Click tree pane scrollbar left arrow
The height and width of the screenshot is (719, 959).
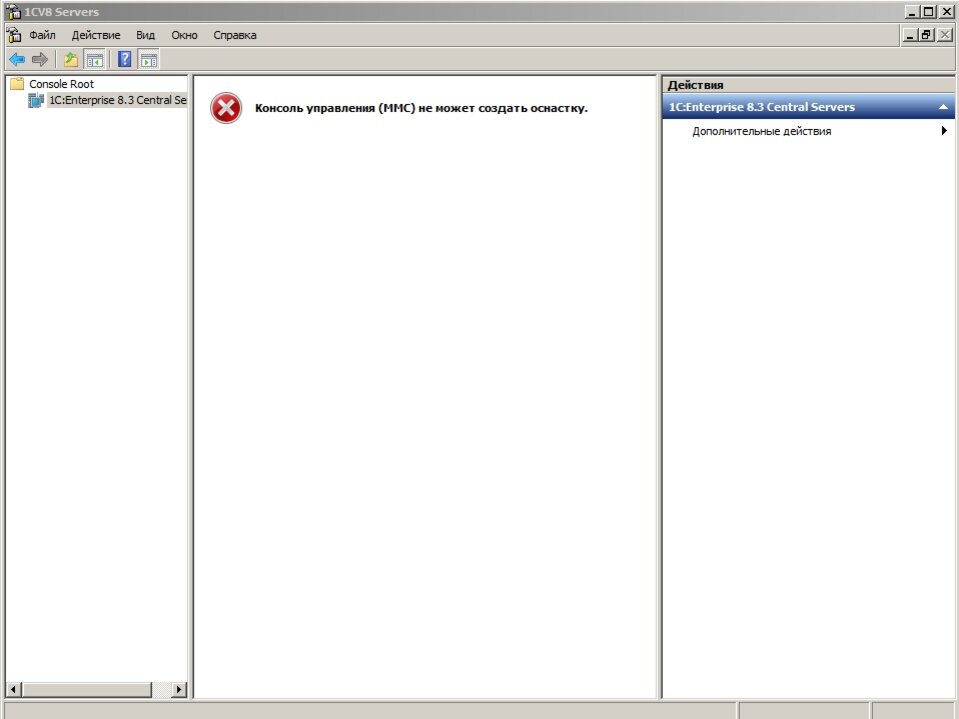pos(13,690)
